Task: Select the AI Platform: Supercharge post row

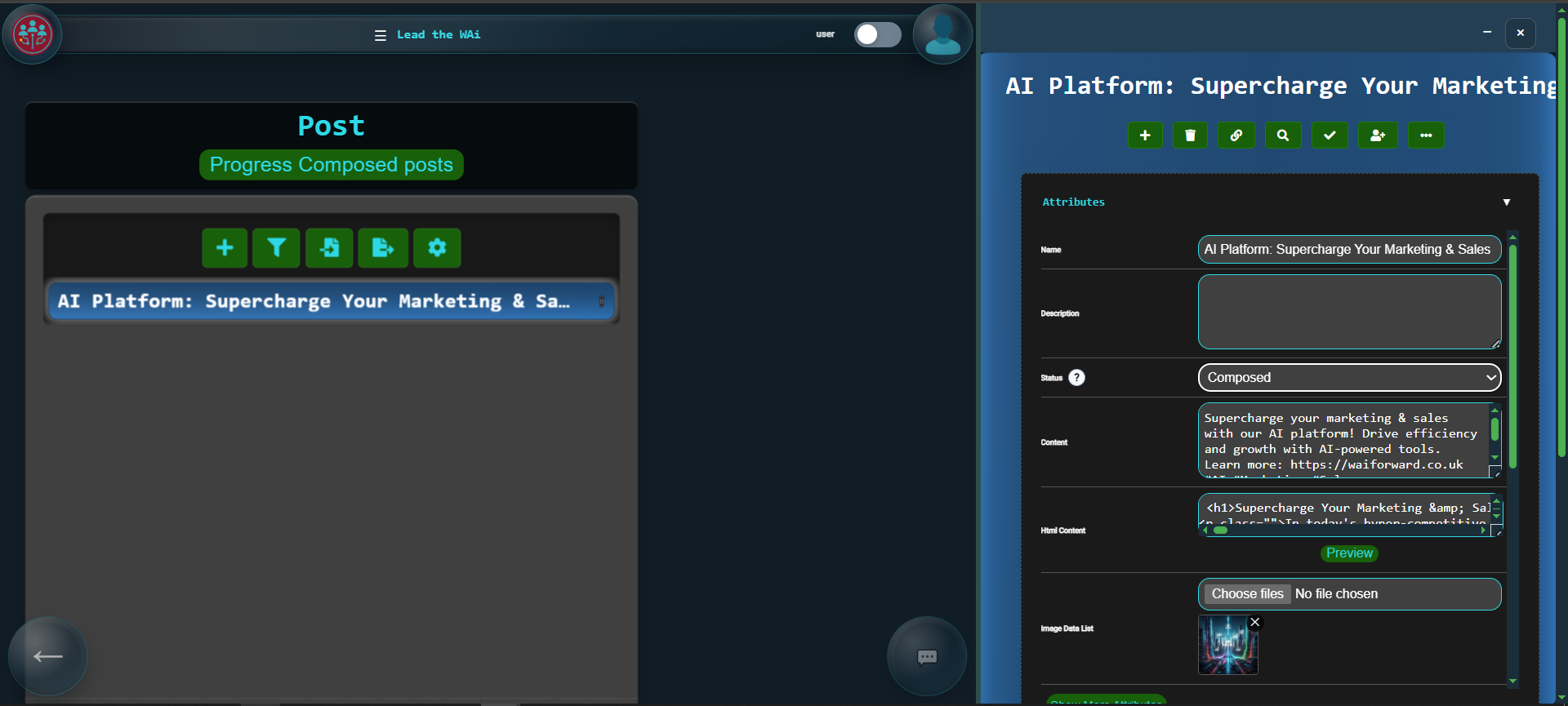Action: 331,301
